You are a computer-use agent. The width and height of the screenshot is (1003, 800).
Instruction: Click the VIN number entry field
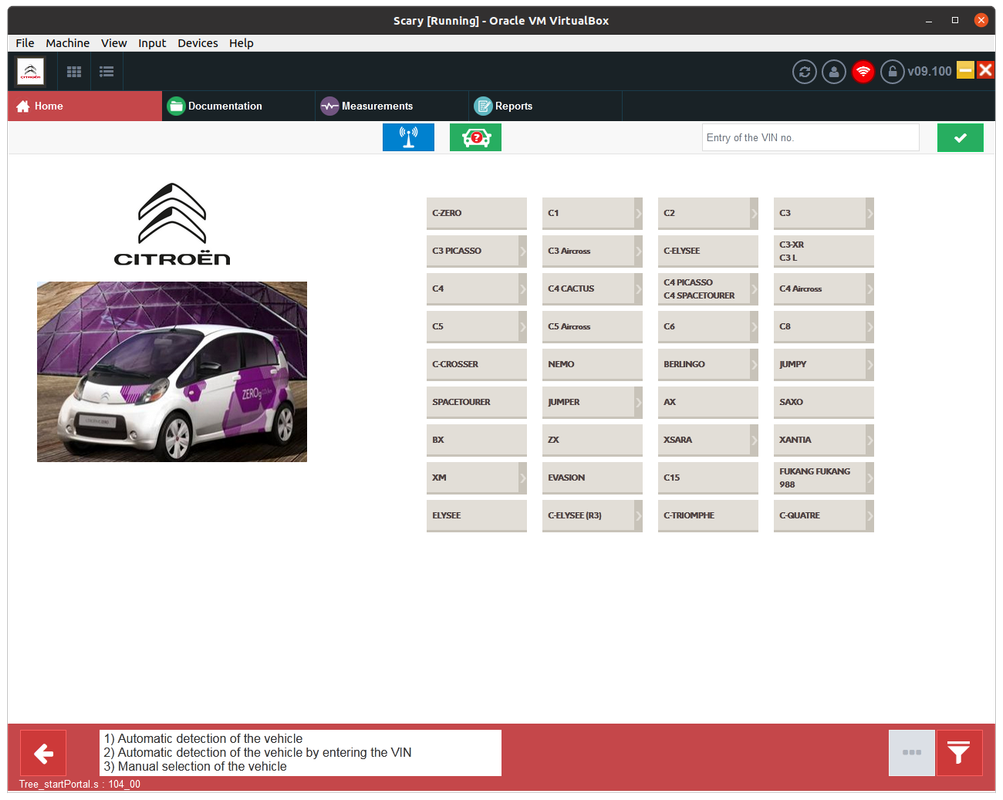810,137
